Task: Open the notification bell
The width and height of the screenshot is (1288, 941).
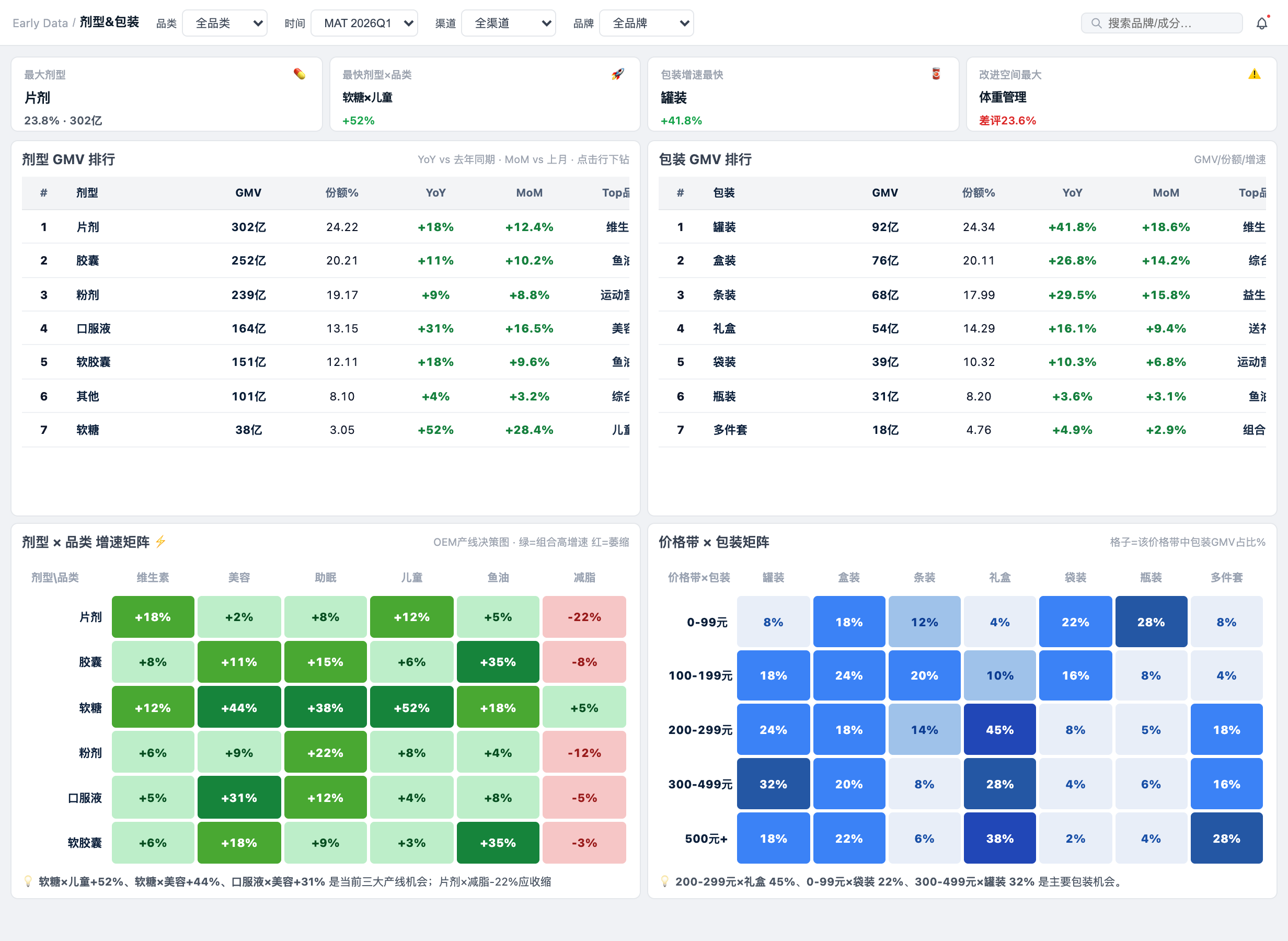Action: (x=1262, y=24)
